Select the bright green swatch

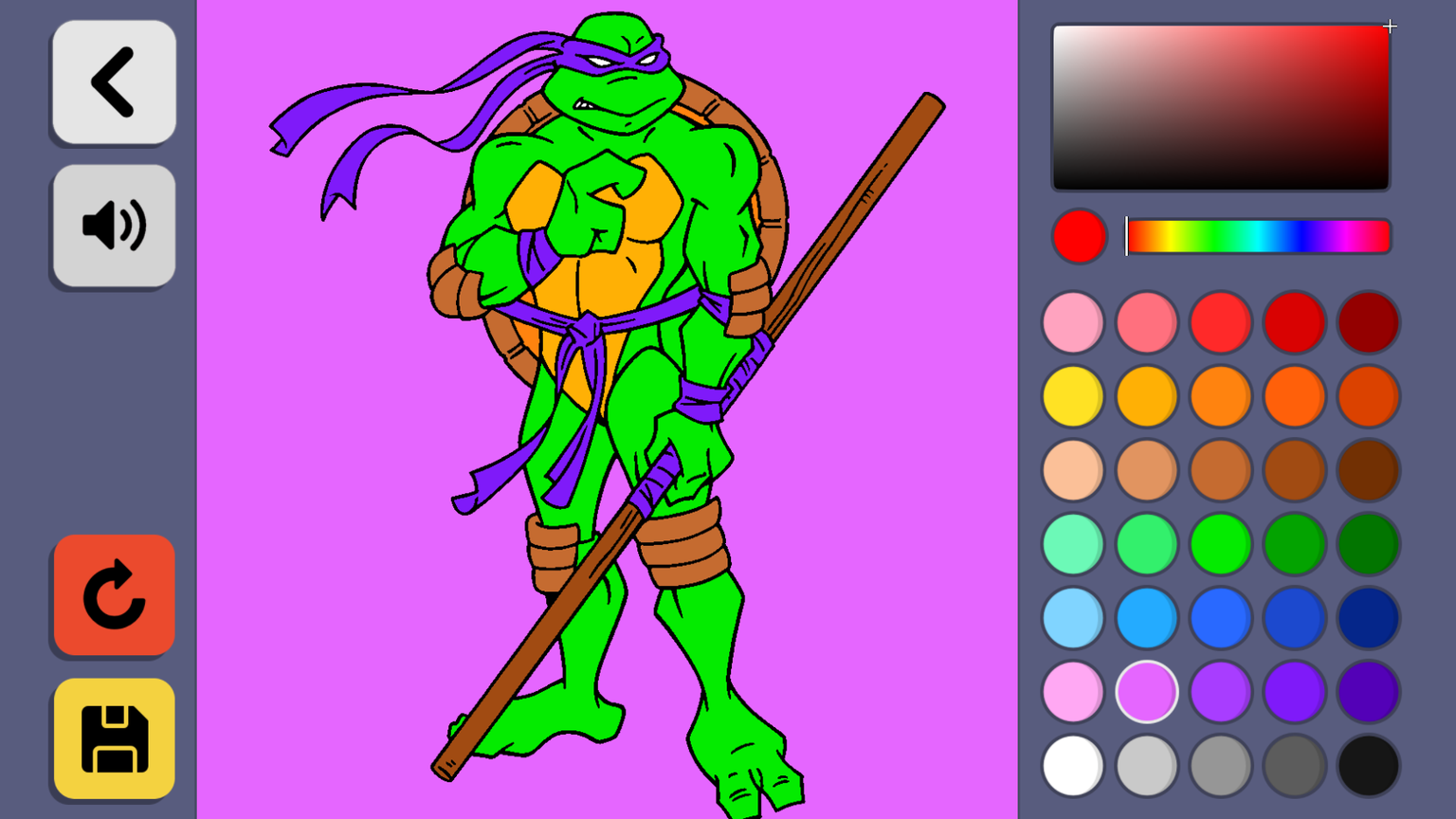pyautogui.click(x=1220, y=544)
